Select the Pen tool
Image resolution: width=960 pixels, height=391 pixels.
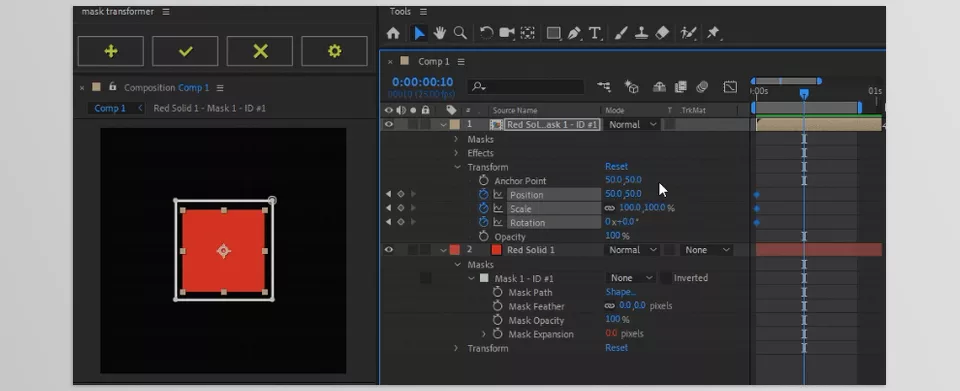574,33
